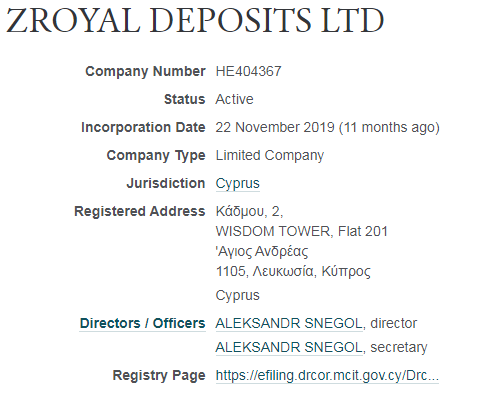Open the efiling.drcor.mcit.gov.cy registry page link
The height and width of the screenshot is (398, 503).
(327, 376)
